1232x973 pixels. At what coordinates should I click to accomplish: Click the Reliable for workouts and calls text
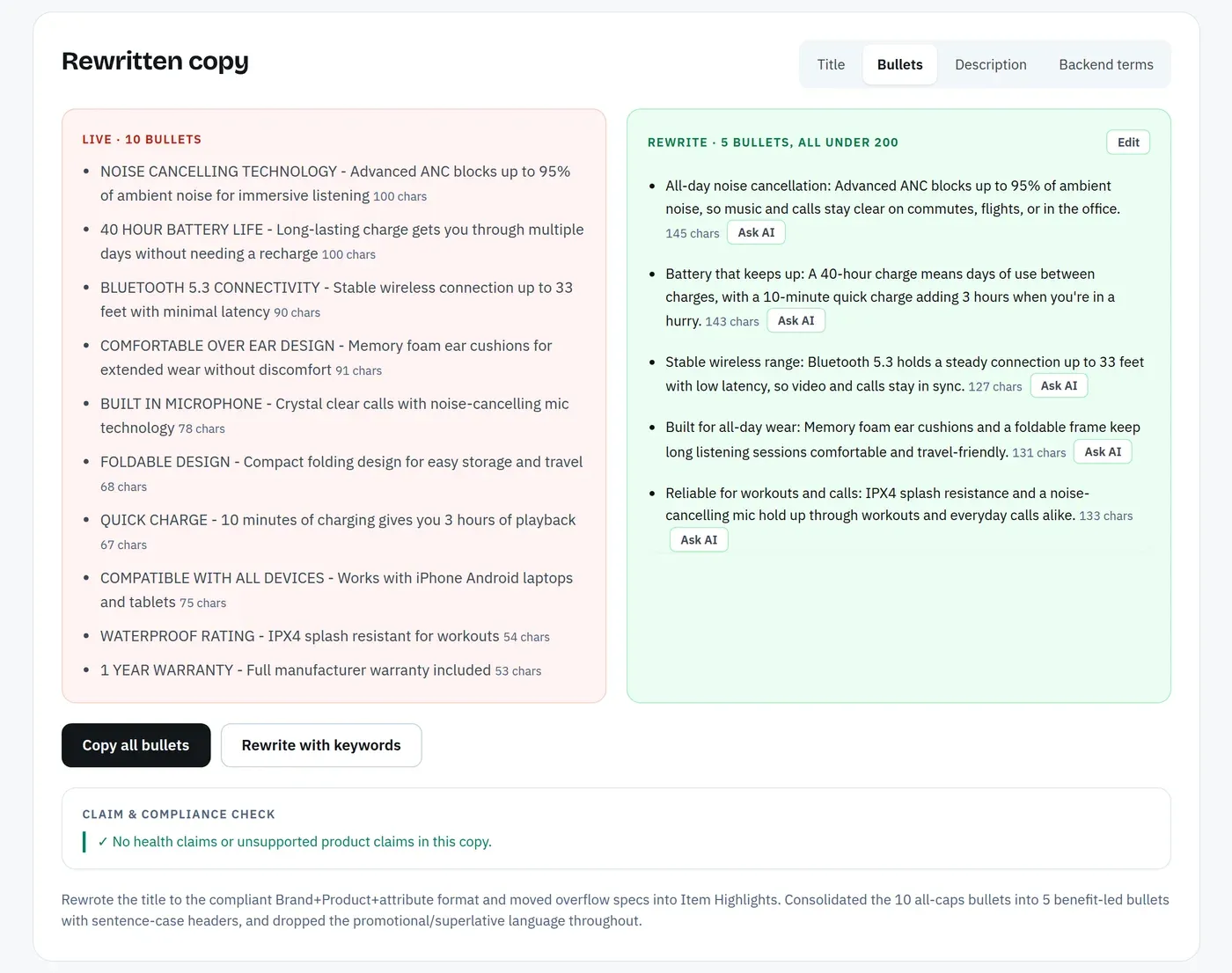[877, 504]
